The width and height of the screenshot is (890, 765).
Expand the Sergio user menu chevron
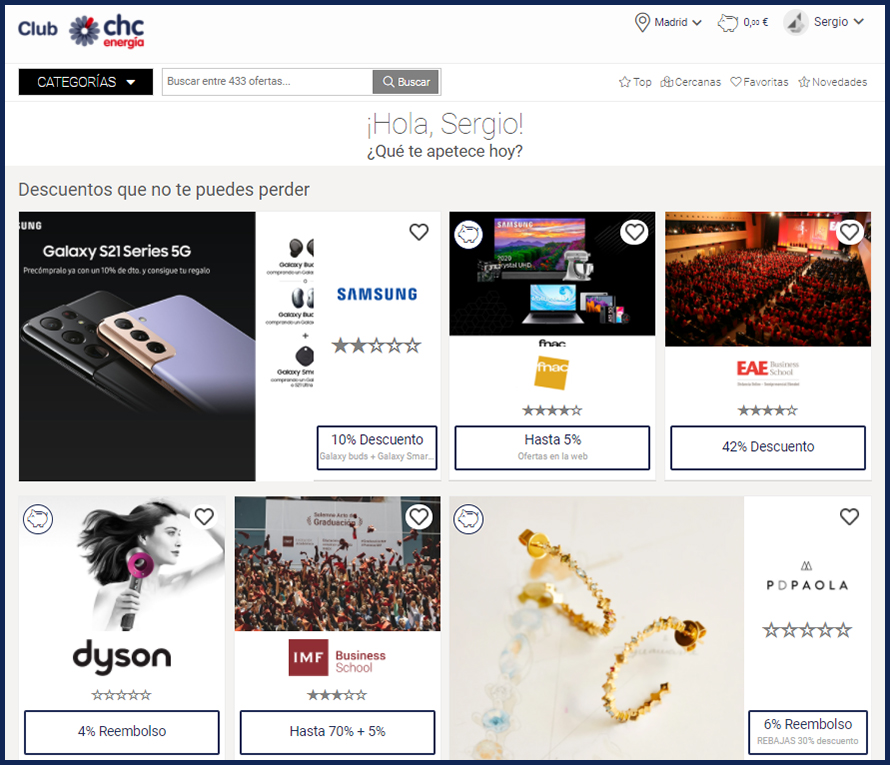click(x=859, y=22)
